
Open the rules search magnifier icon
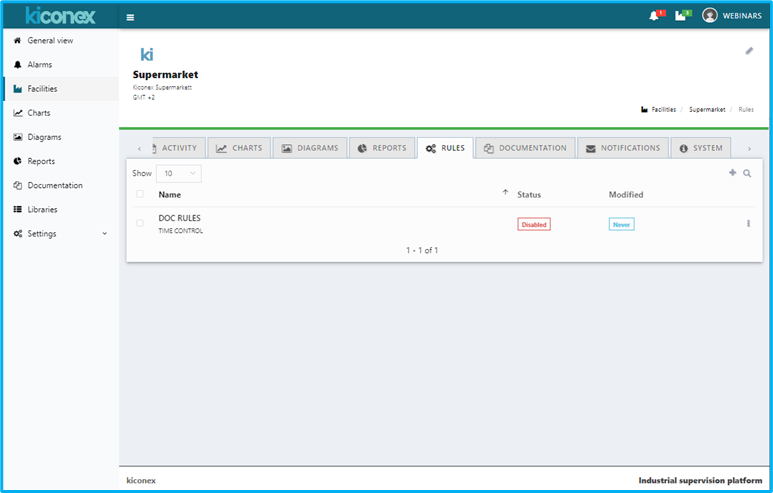coord(747,173)
